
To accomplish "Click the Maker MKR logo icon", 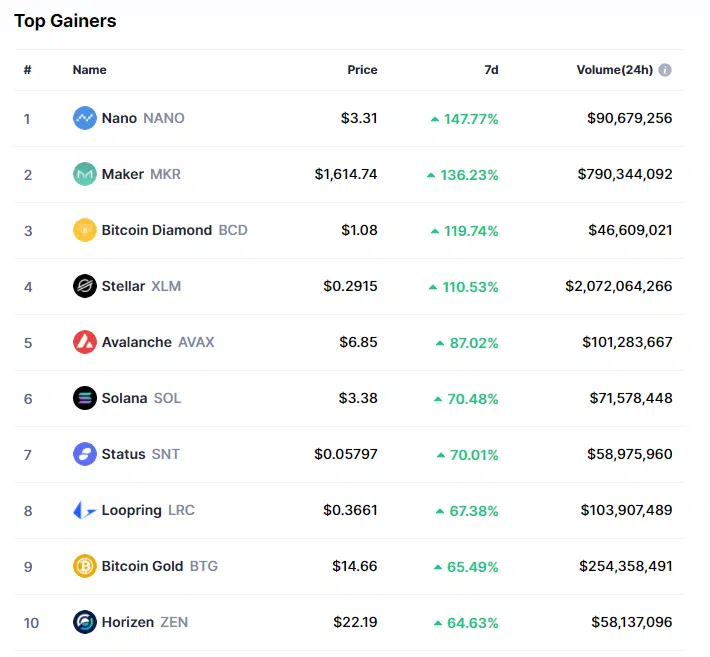I will 85,174.
